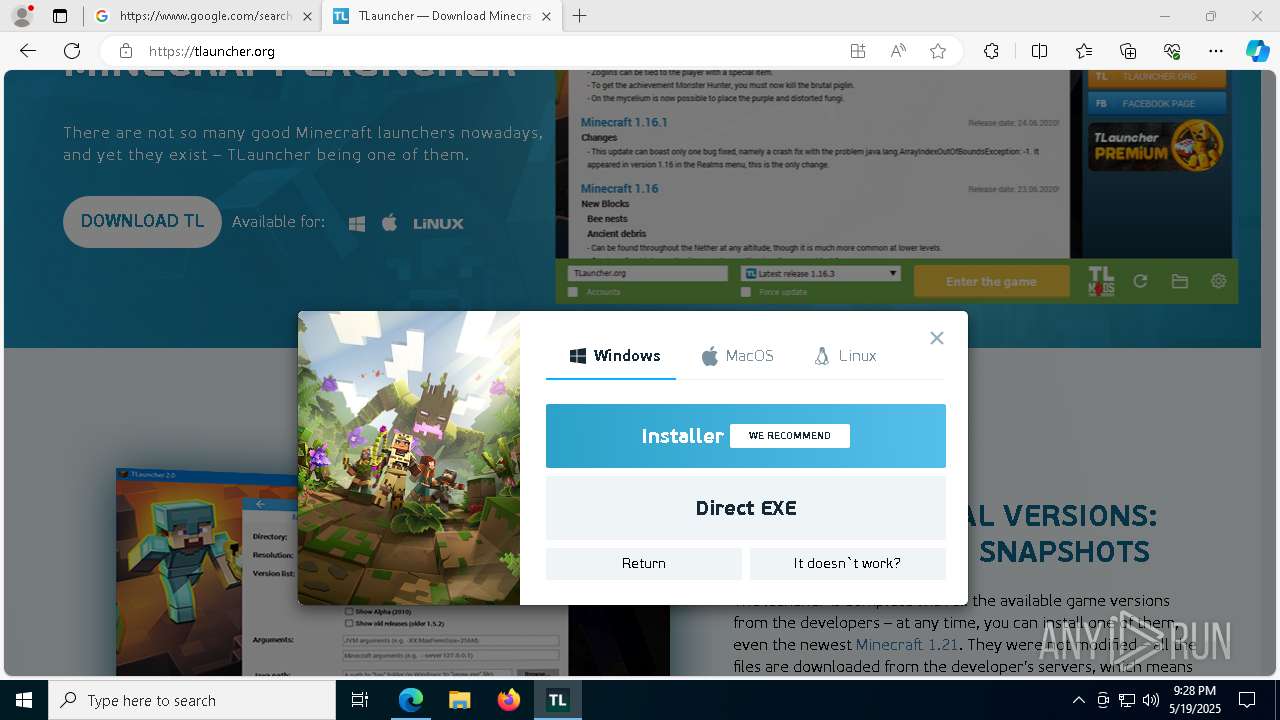Click the Apple logo icon beside Available for
Screen dimensions: 1280x720
pyautogui.click(x=389, y=223)
